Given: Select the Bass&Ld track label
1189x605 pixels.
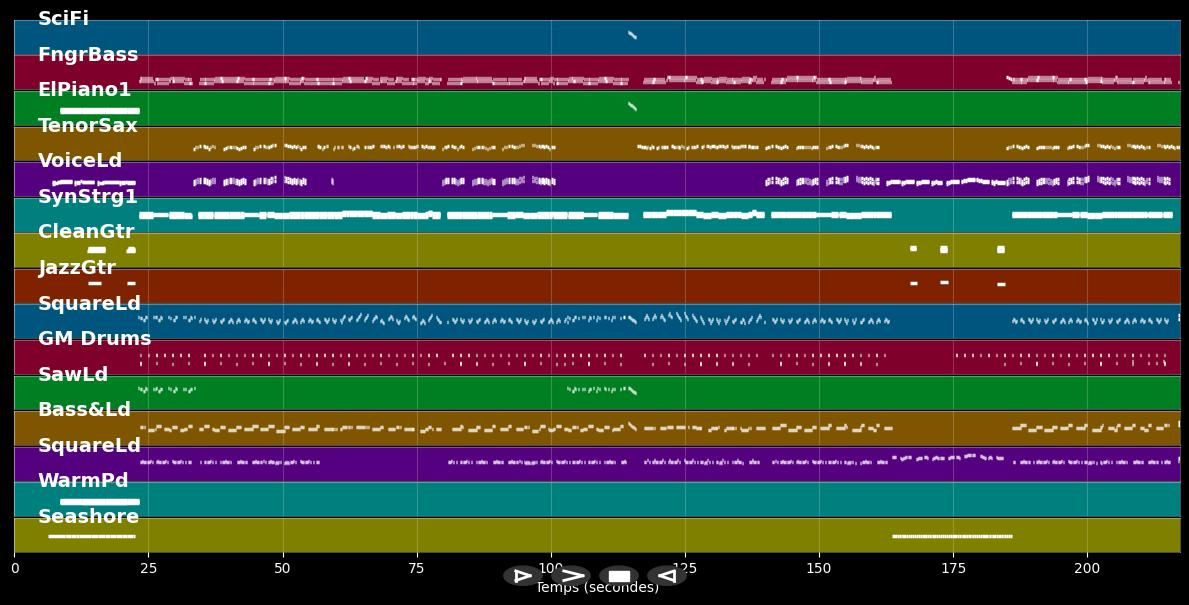Looking at the screenshot, I should tap(84, 410).
